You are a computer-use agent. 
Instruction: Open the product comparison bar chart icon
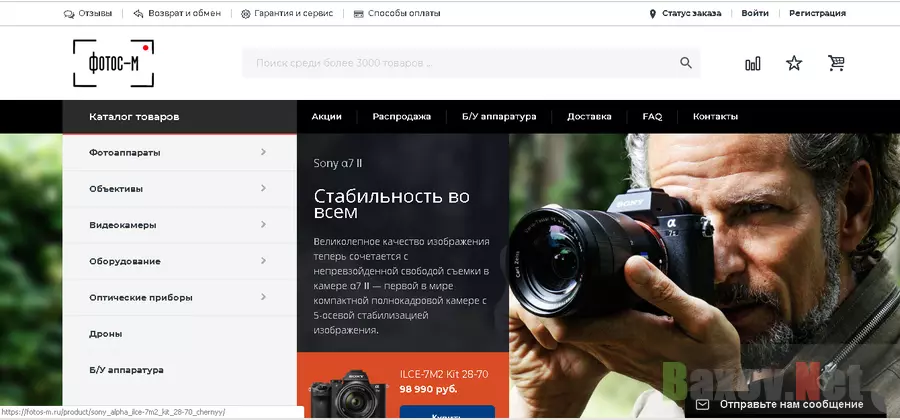pos(752,63)
